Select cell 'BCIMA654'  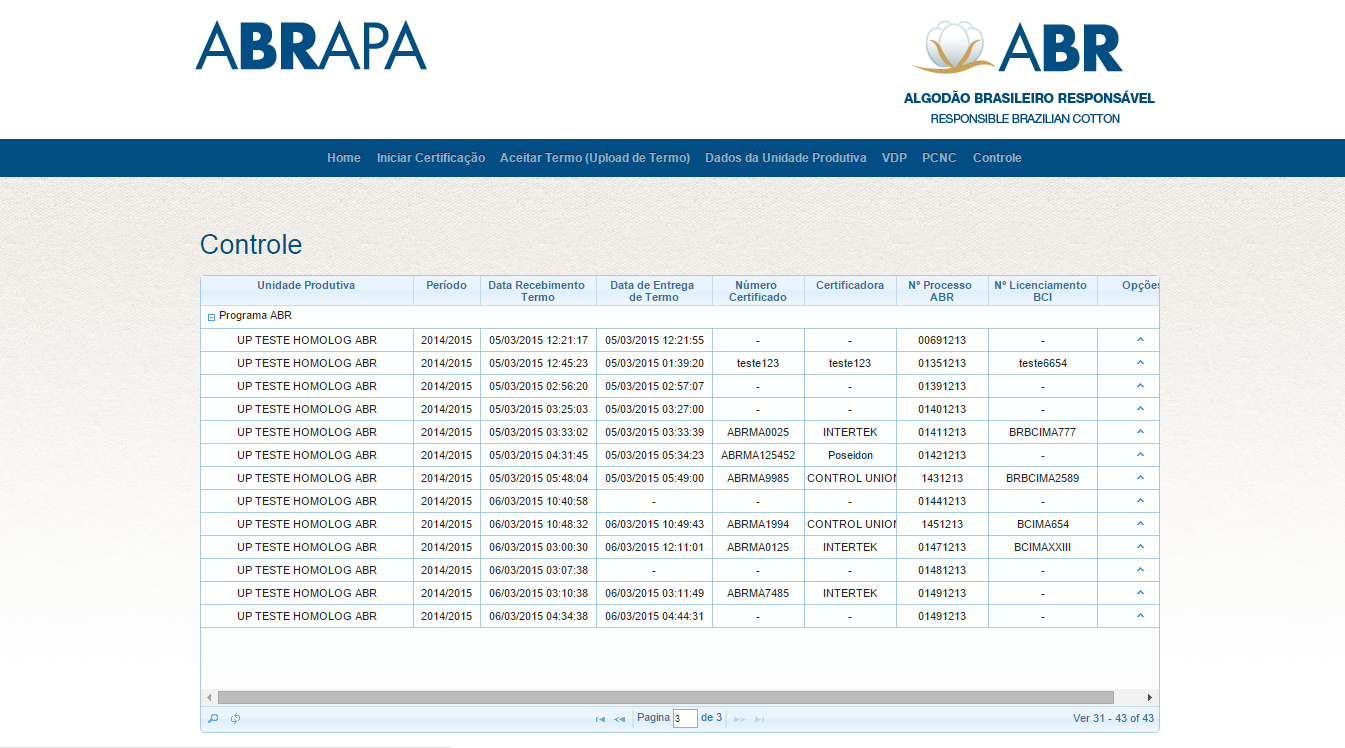coord(1042,524)
